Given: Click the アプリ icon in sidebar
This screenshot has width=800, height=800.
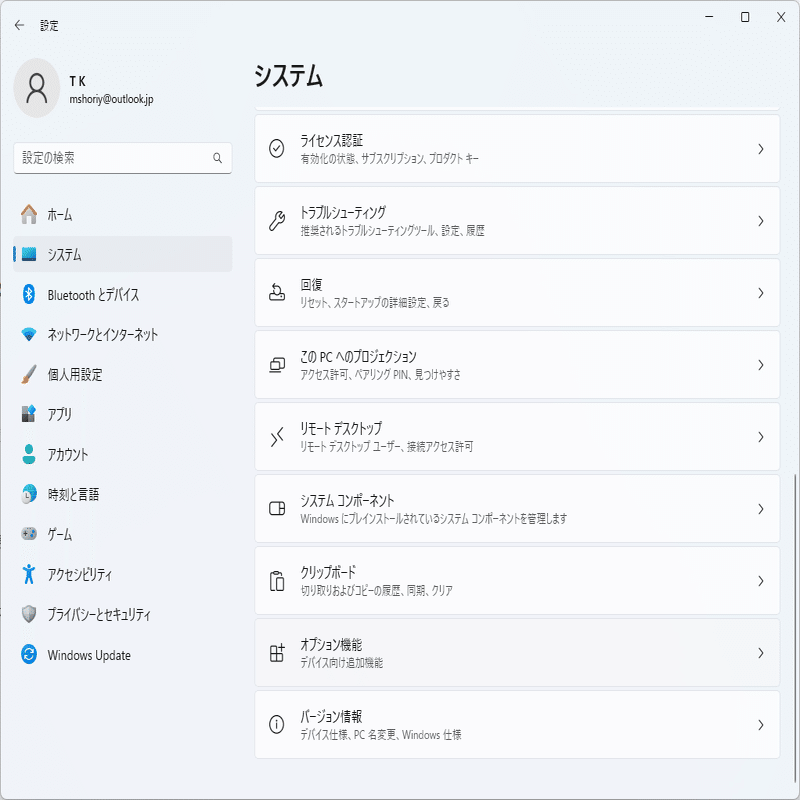Looking at the screenshot, I should 29,414.
